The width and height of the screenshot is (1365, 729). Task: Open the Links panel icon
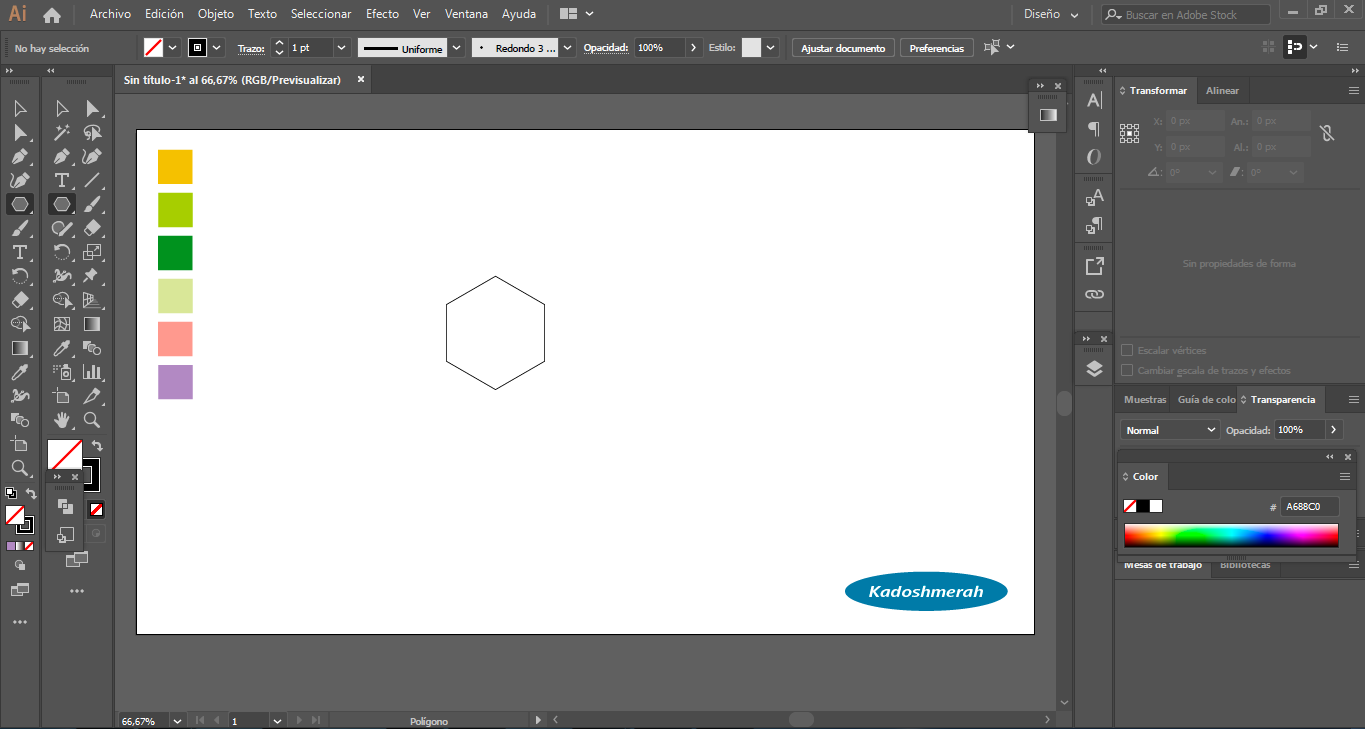(x=1094, y=295)
